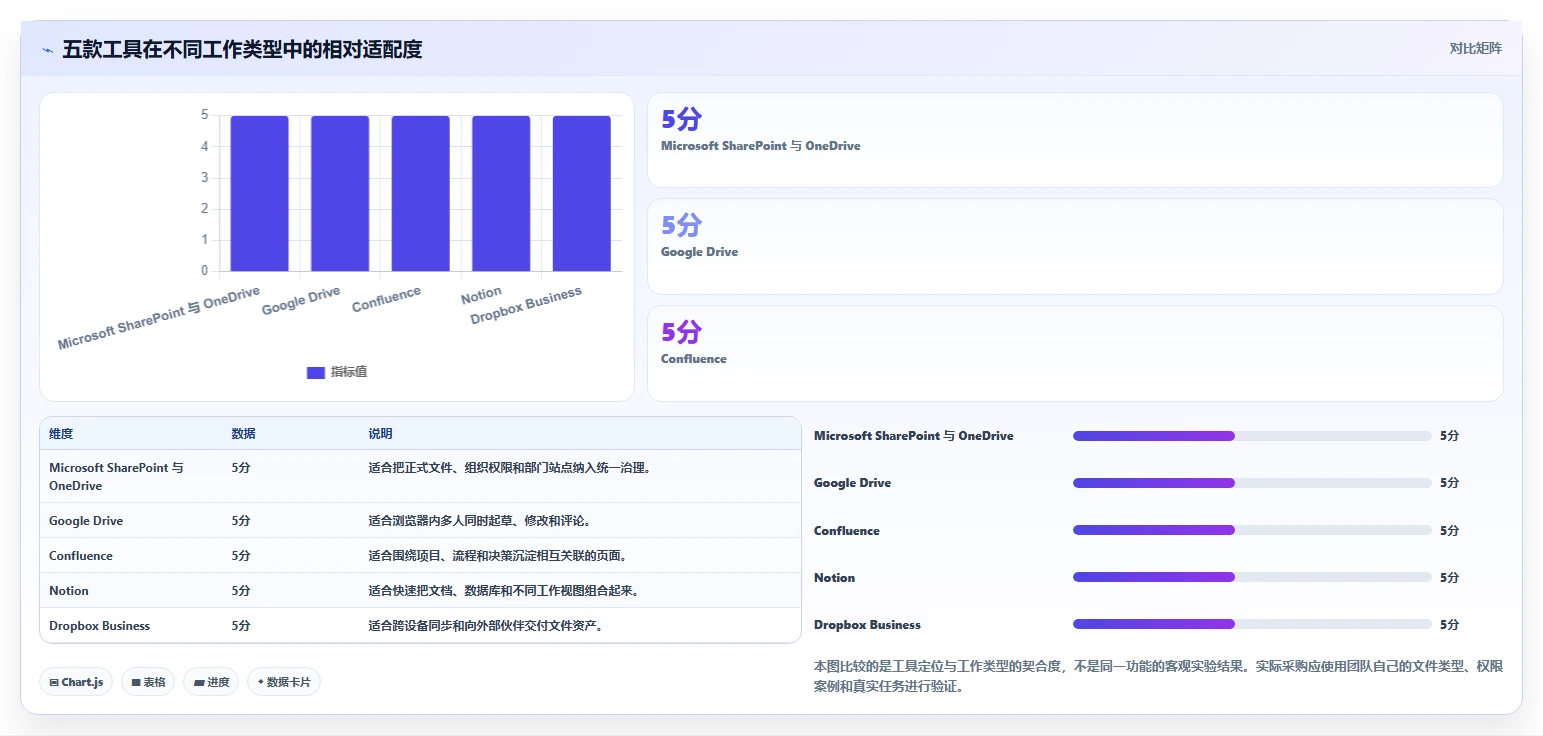The height and width of the screenshot is (736, 1543).
Task: Click the Google Drive progress bar
Action: (1252, 483)
